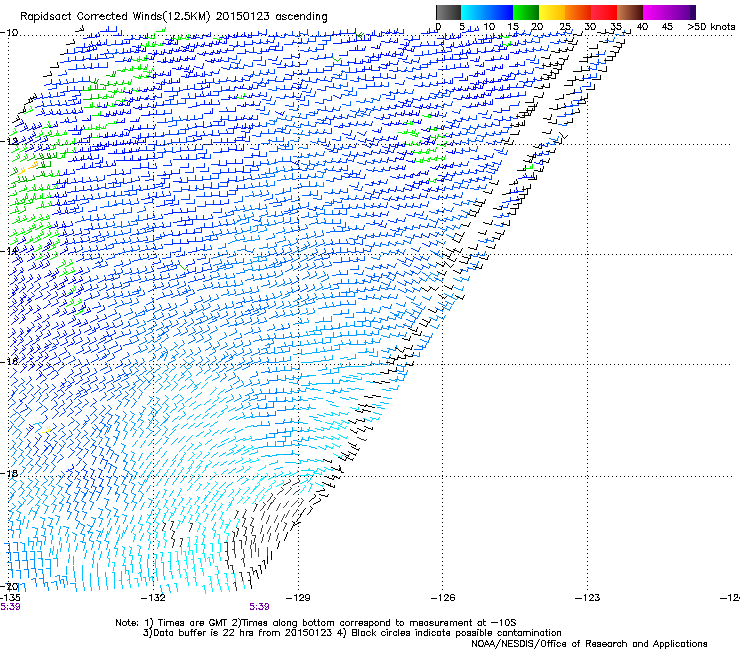The width and height of the screenshot is (740, 650).
Task: Click the '-123' longitude axis label
Action: (587, 598)
